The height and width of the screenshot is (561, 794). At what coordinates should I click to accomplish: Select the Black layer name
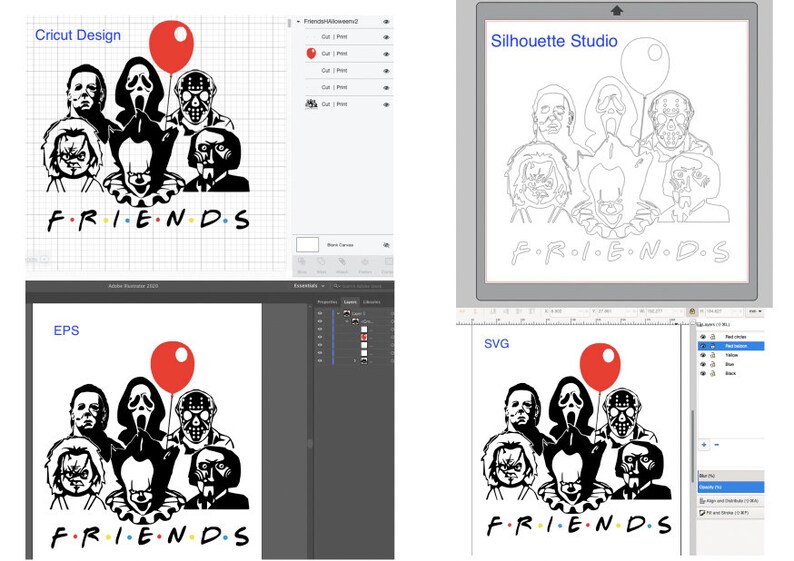pyautogui.click(x=730, y=374)
